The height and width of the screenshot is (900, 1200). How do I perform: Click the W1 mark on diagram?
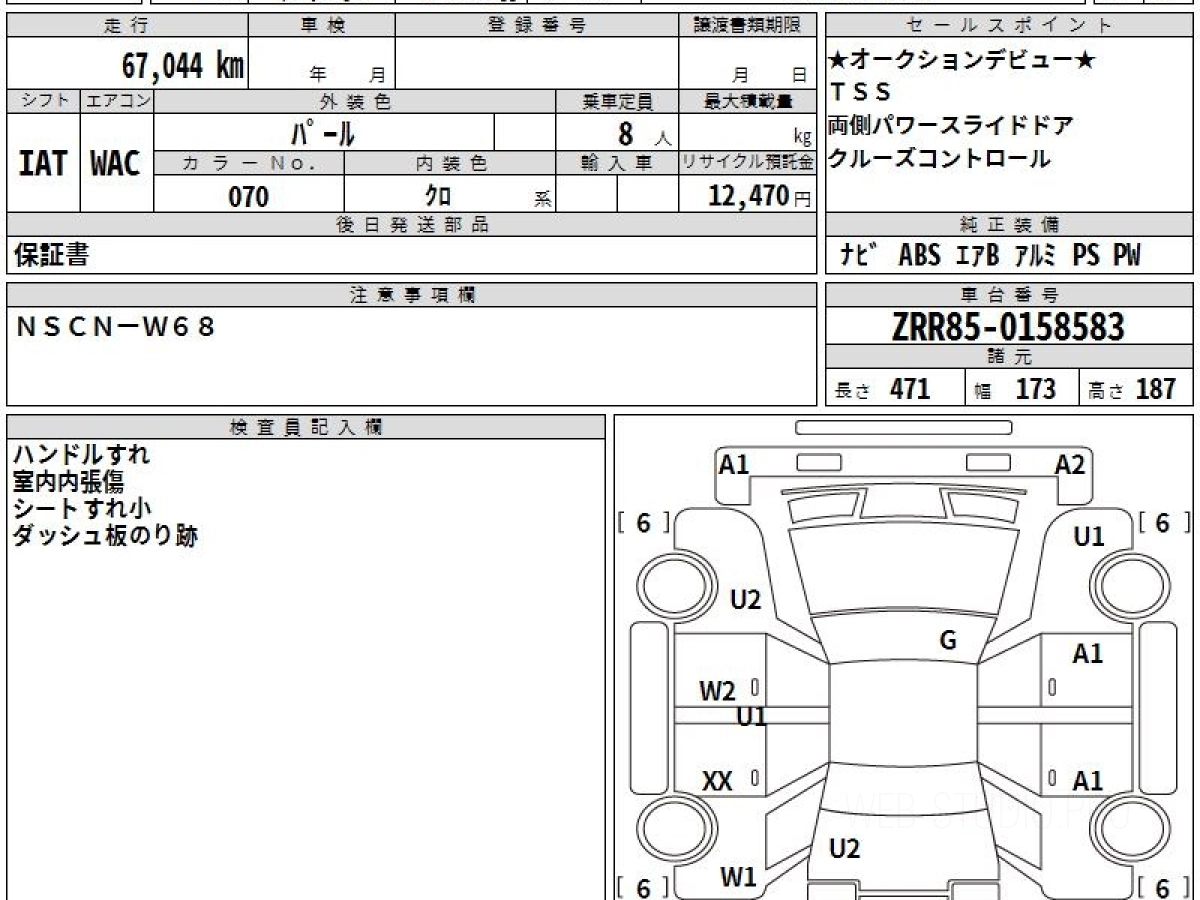[x=738, y=878]
